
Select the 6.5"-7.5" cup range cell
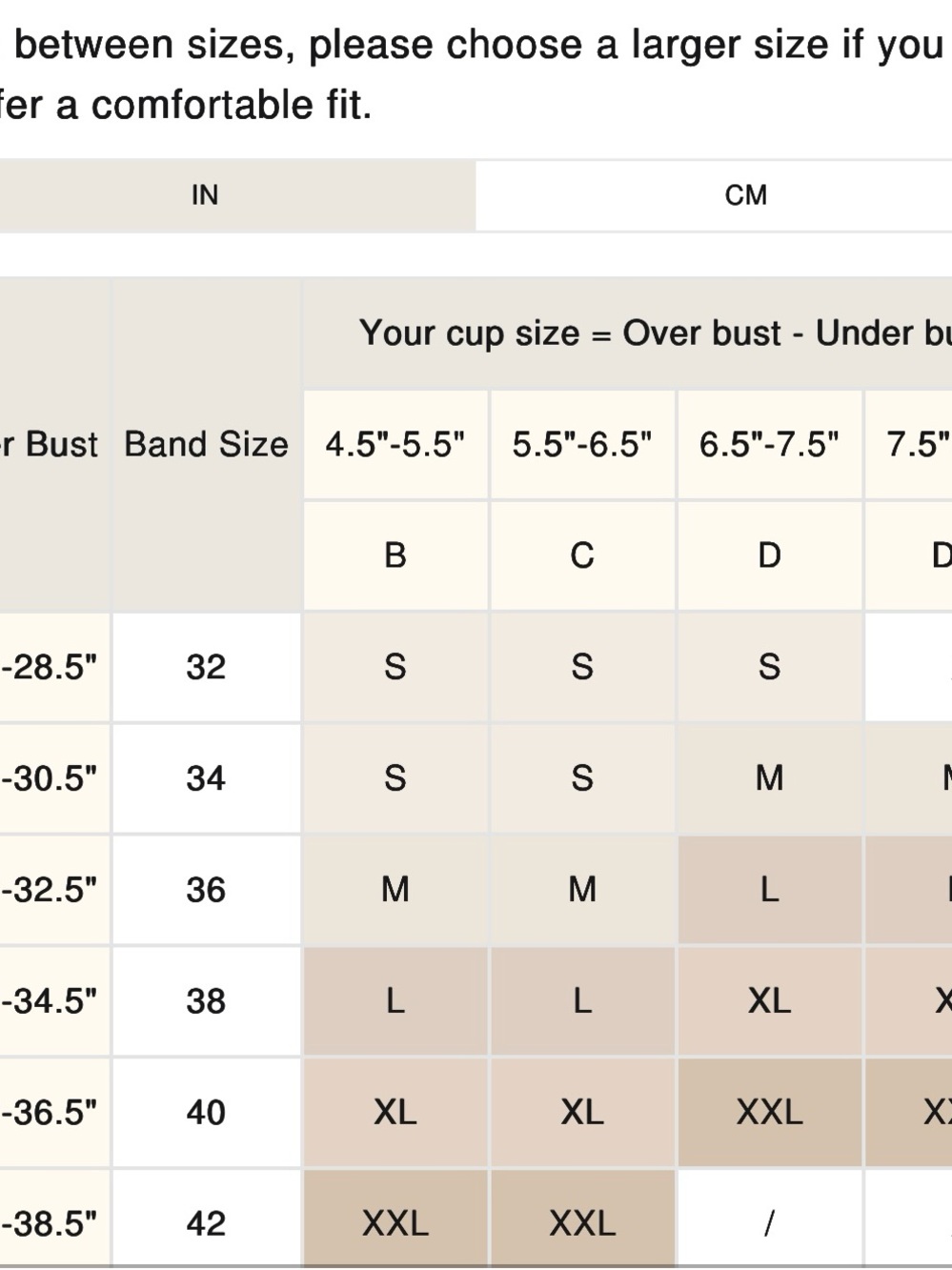769,445
